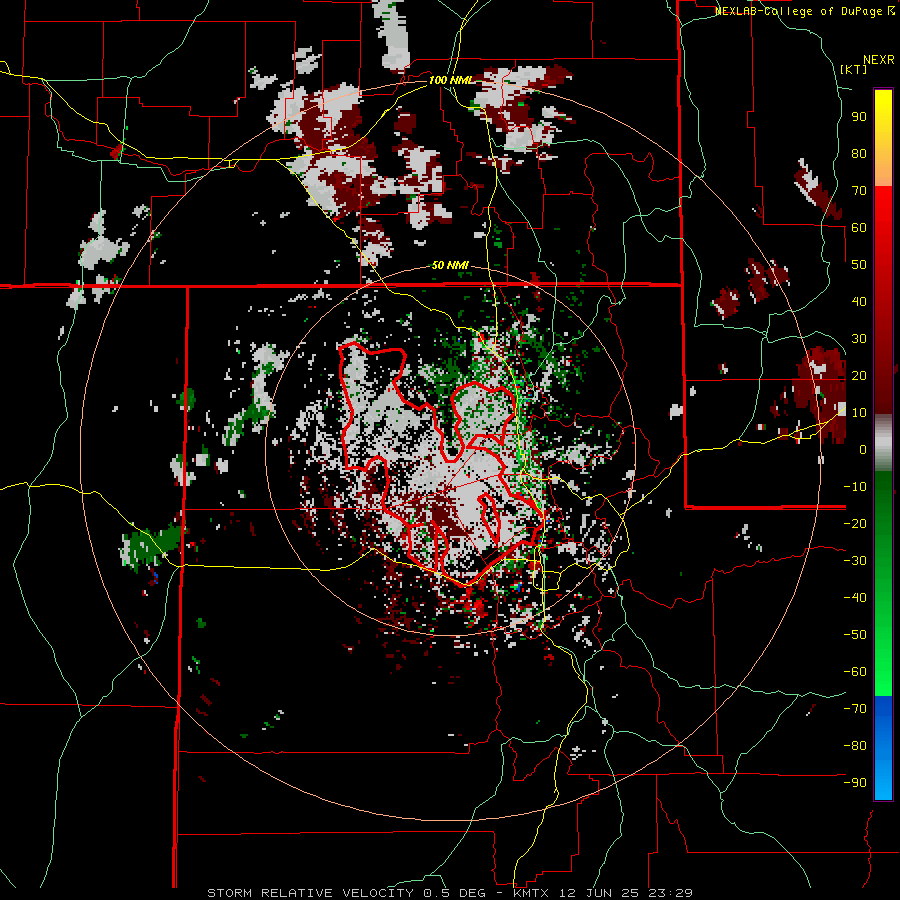Click the -20 value on the velocity scale
Screen dimensions: 900x900
click(x=855, y=523)
